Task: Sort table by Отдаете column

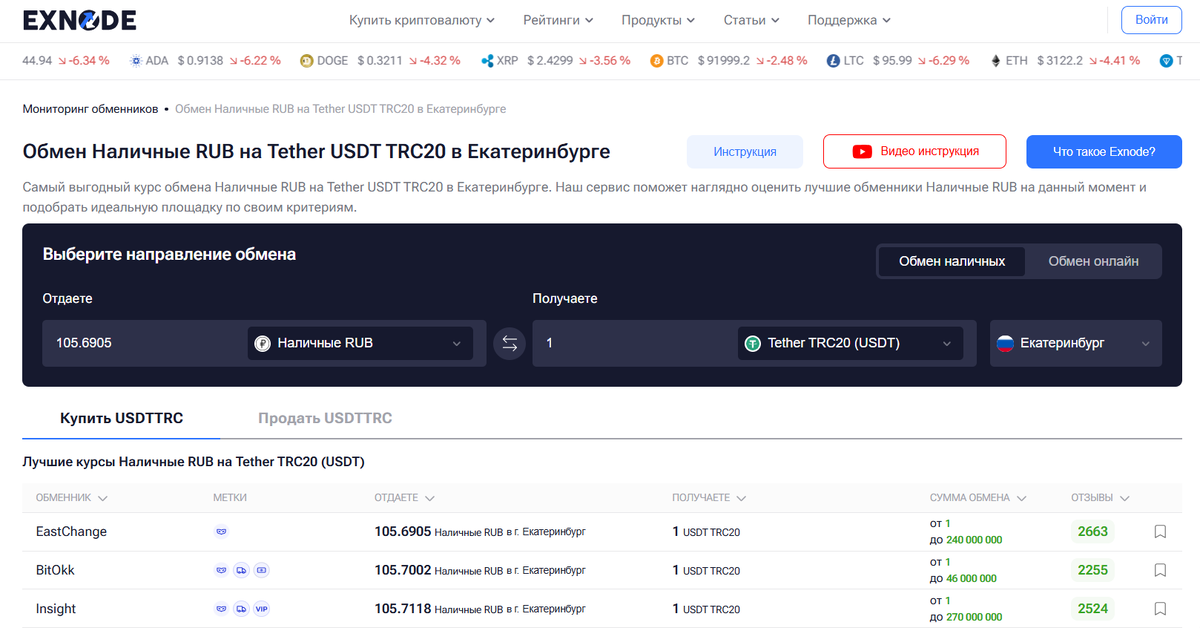Action: click(404, 497)
